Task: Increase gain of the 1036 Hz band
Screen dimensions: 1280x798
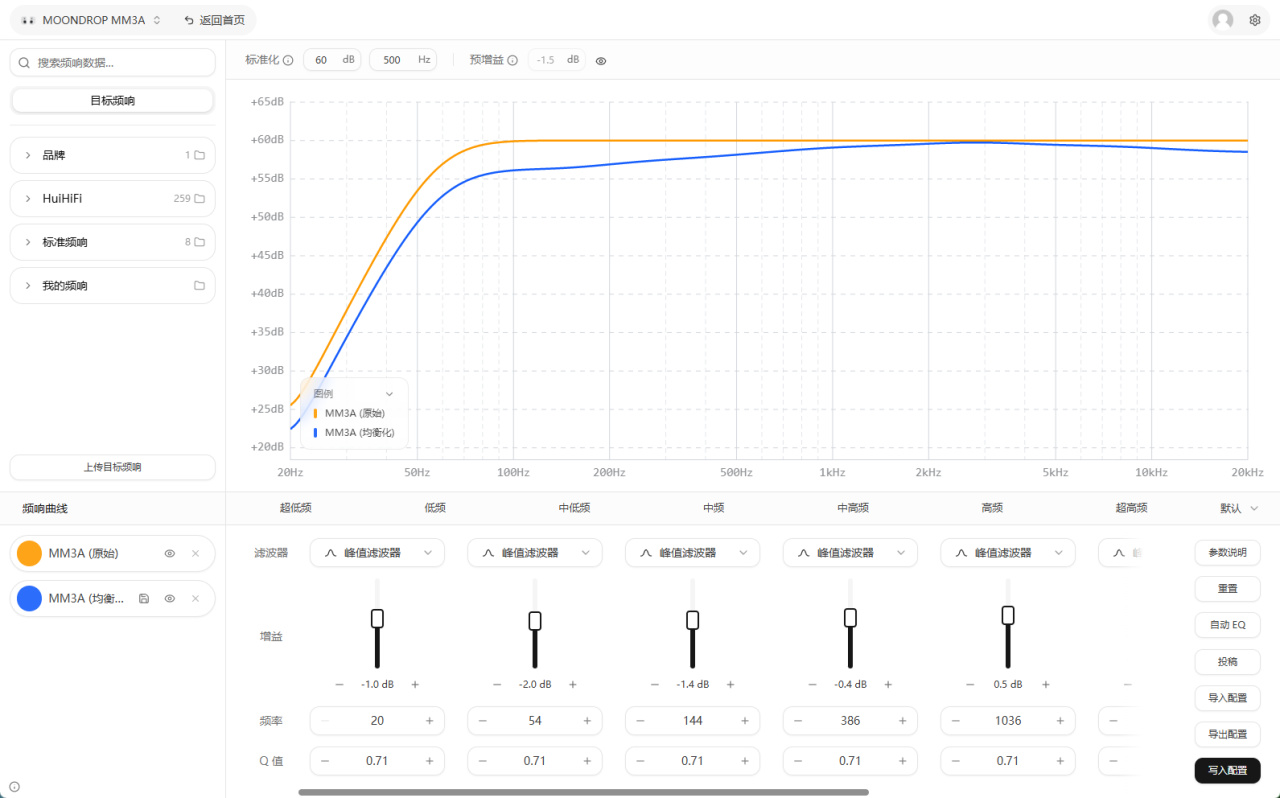Action: (x=1045, y=684)
